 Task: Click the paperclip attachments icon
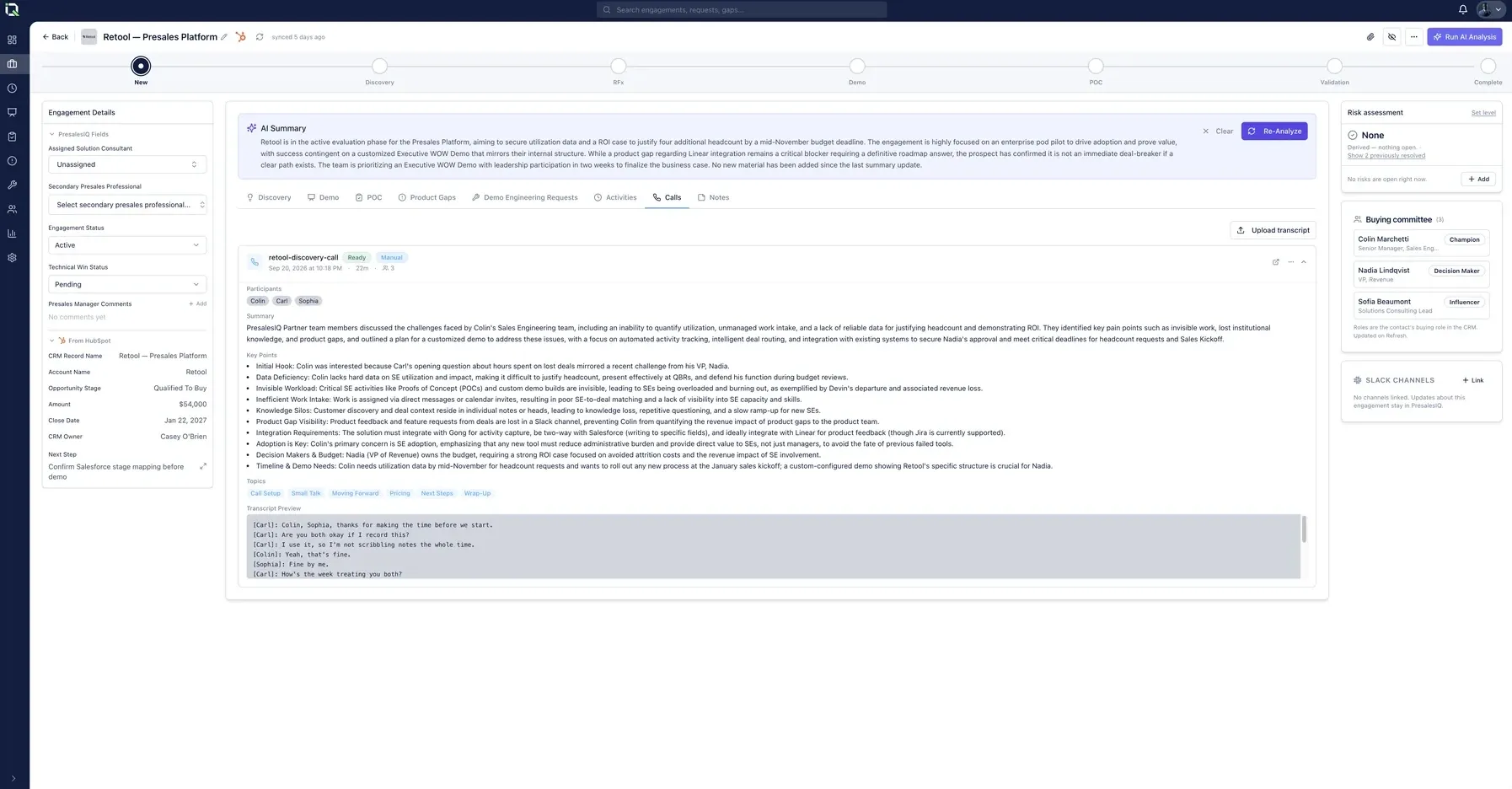(x=1370, y=37)
